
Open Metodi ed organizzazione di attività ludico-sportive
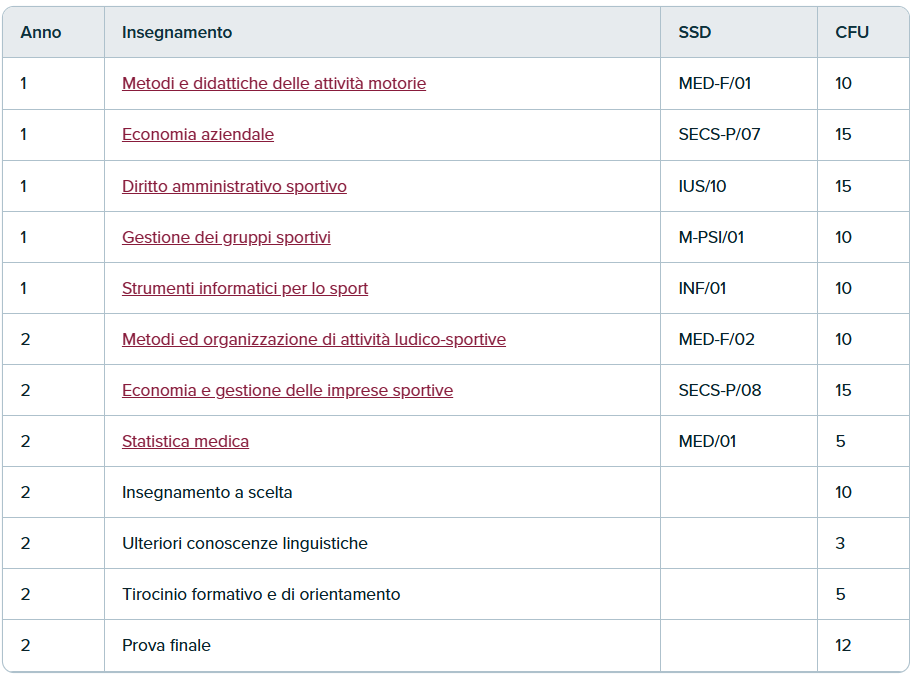coord(314,339)
